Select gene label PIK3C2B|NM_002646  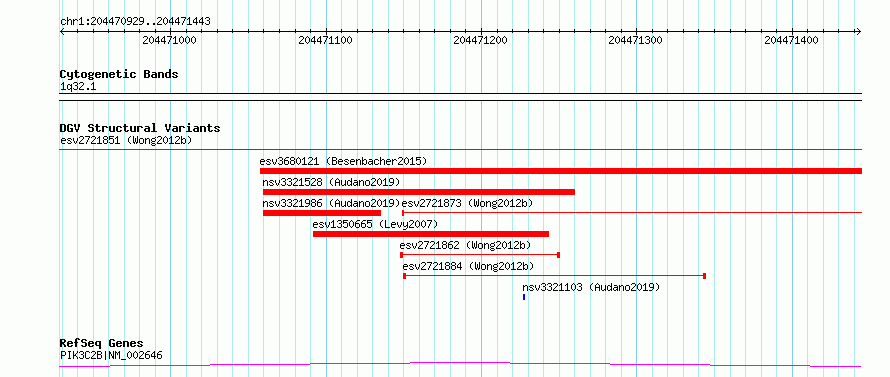[x=111, y=356]
